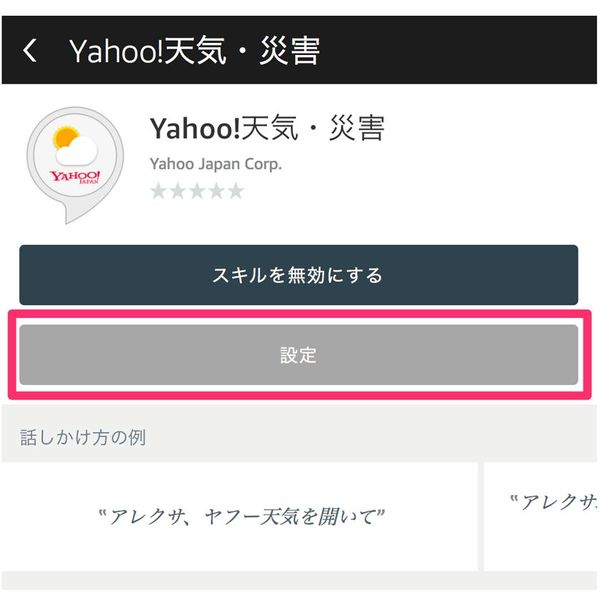Image resolution: width=600 pixels, height=602 pixels.
Task: Click the Yahoo!天気・災害 skill title
Action: (x=266, y=129)
